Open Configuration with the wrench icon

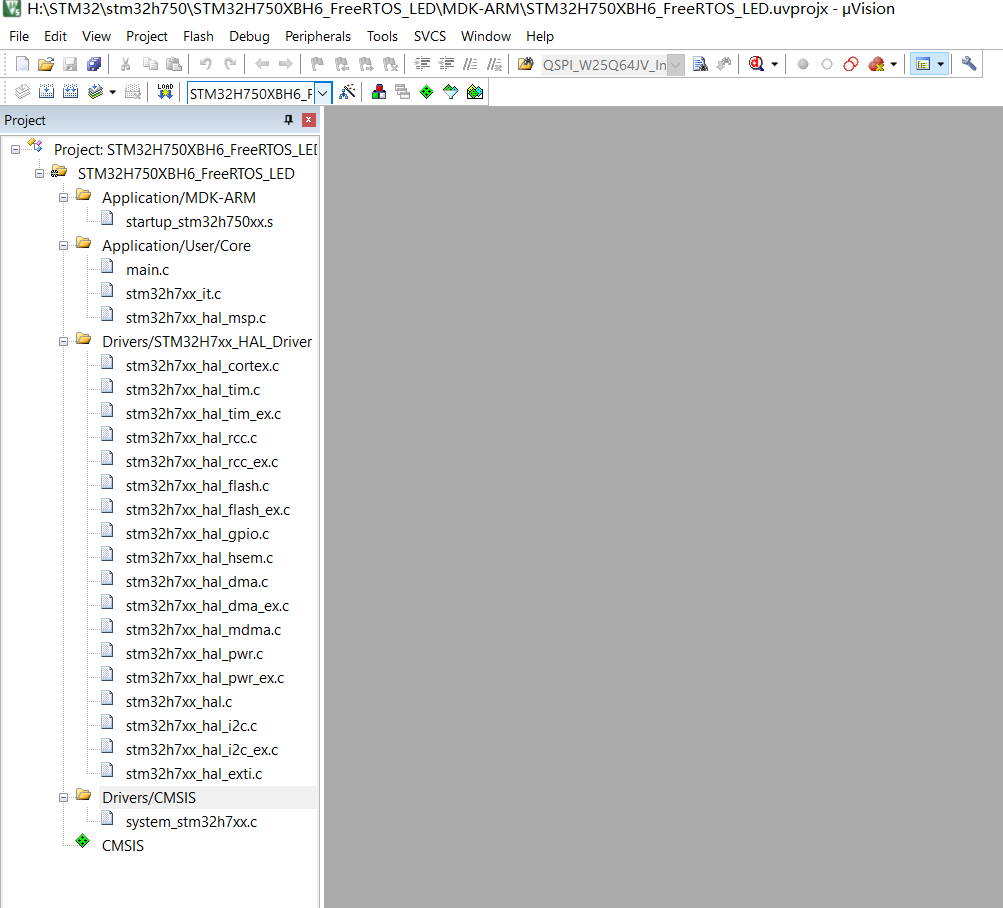[x=969, y=64]
